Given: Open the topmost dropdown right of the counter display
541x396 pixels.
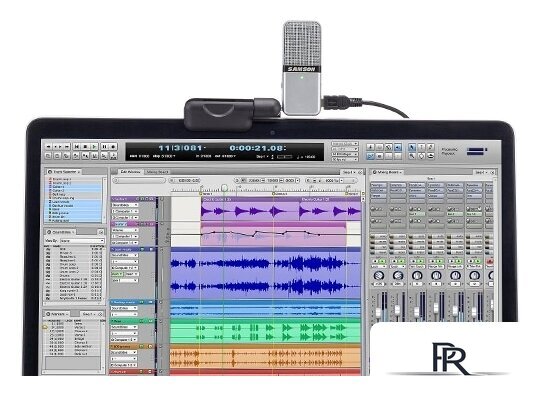Looking at the screenshot, I should coord(345,143).
